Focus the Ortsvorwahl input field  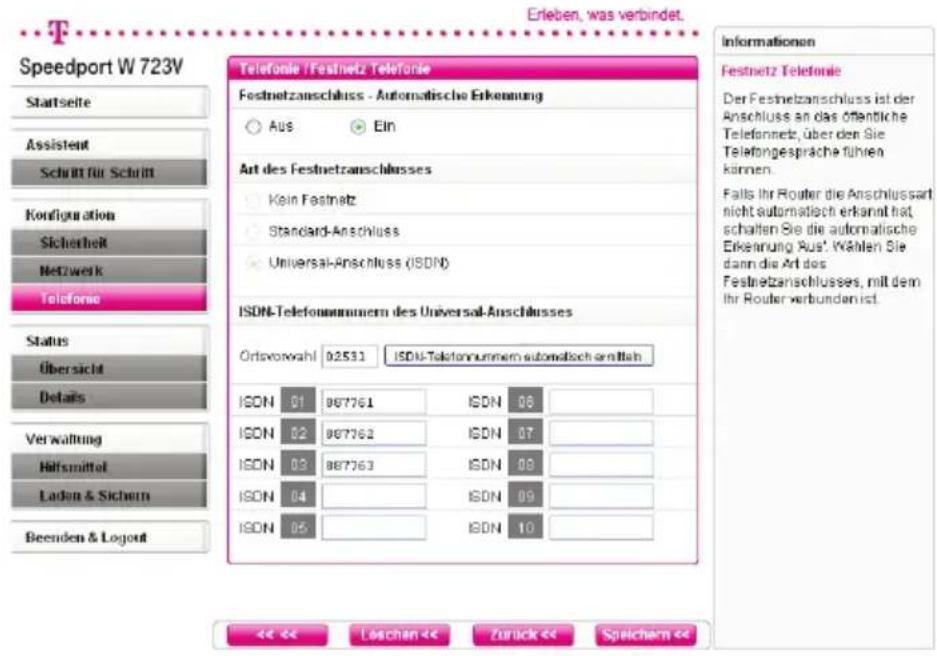point(350,357)
